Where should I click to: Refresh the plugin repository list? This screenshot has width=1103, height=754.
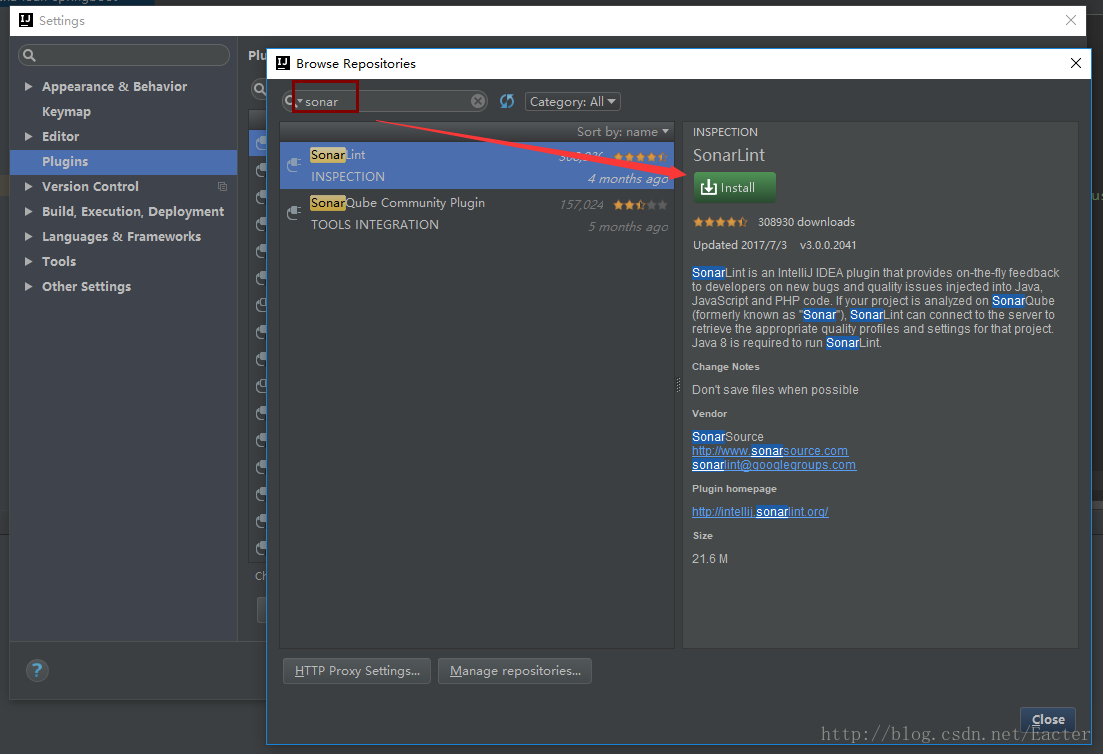[506, 101]
